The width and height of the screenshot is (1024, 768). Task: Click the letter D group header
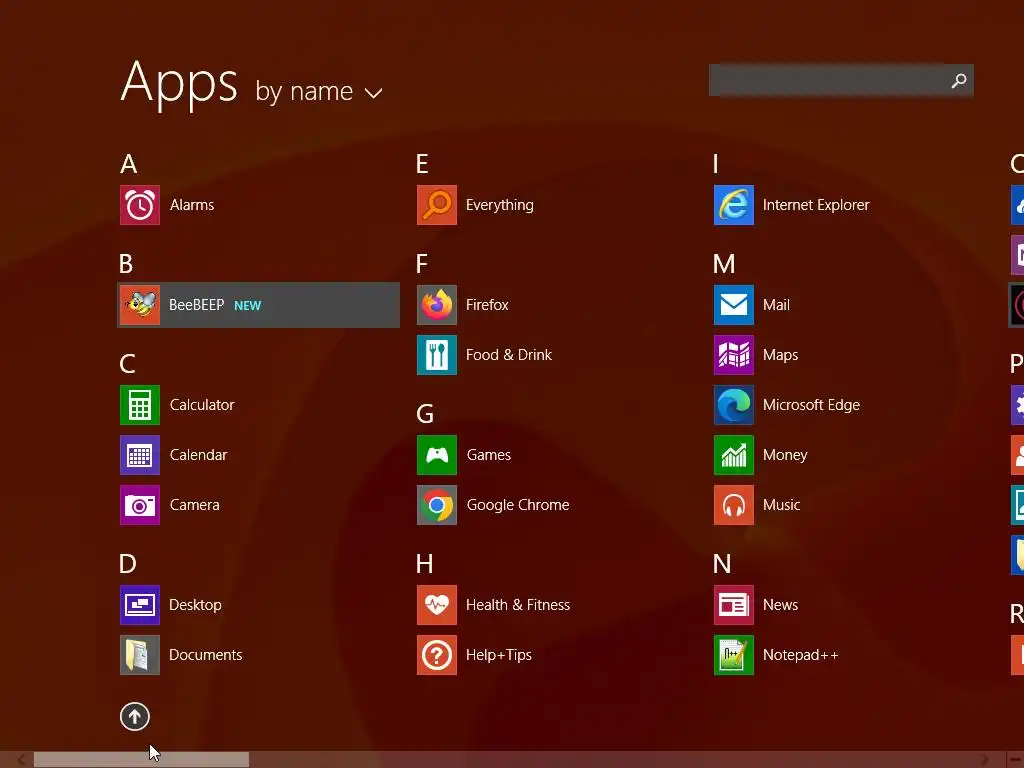[x=128, y=564]
